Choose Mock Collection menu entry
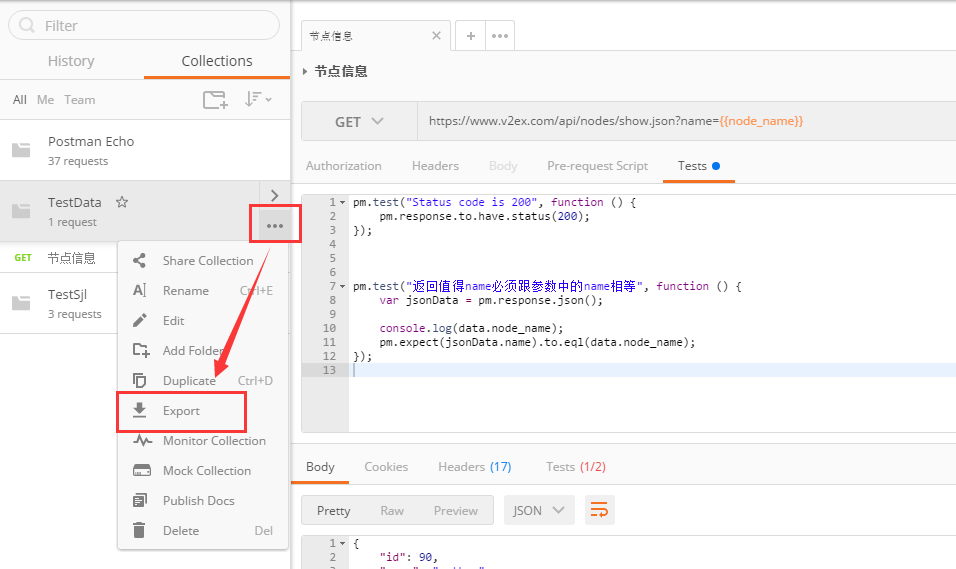The height and width of the screenshot is (569, 956). [x=202, y=470]
